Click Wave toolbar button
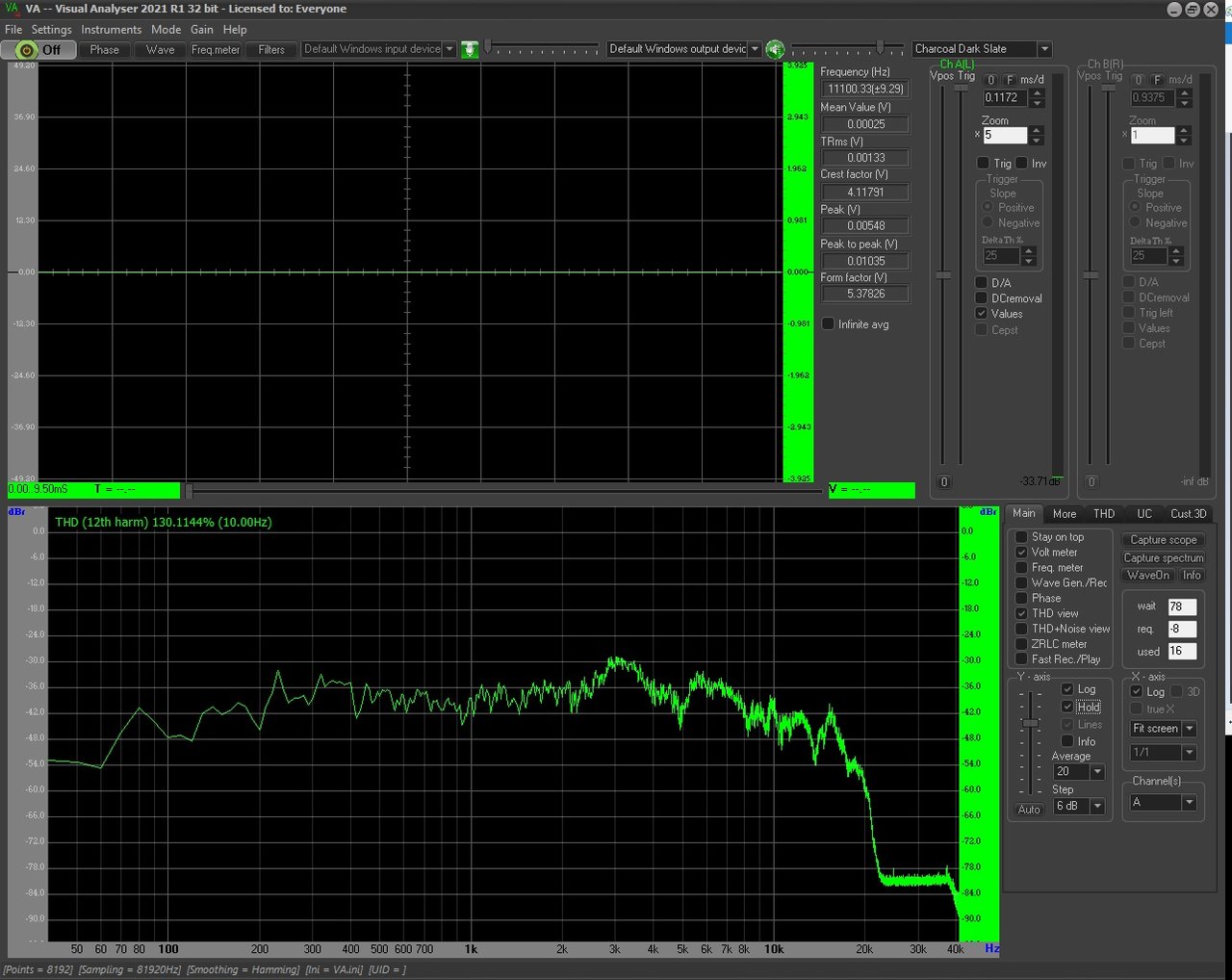This screenshot has height=980, width=1232. click(161, 49)
